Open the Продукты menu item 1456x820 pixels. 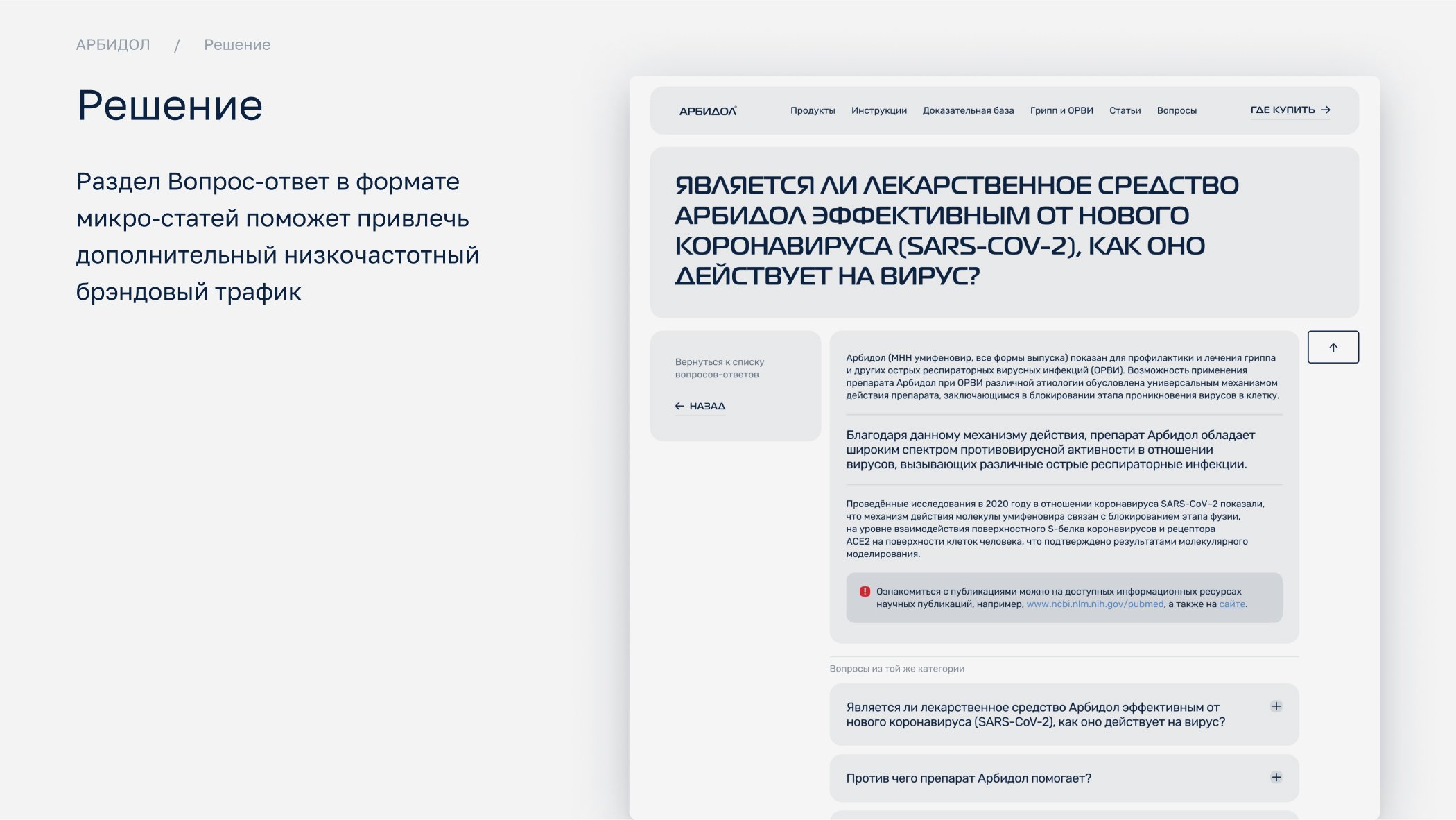[813, 111]
